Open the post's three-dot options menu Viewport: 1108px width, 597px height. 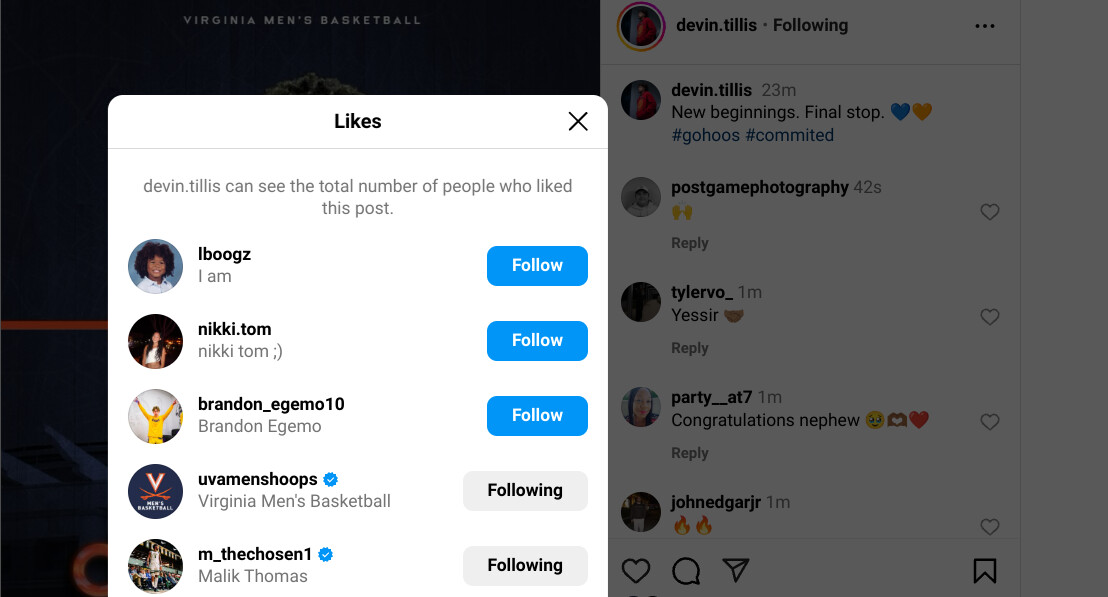click(x=985, y=26)
